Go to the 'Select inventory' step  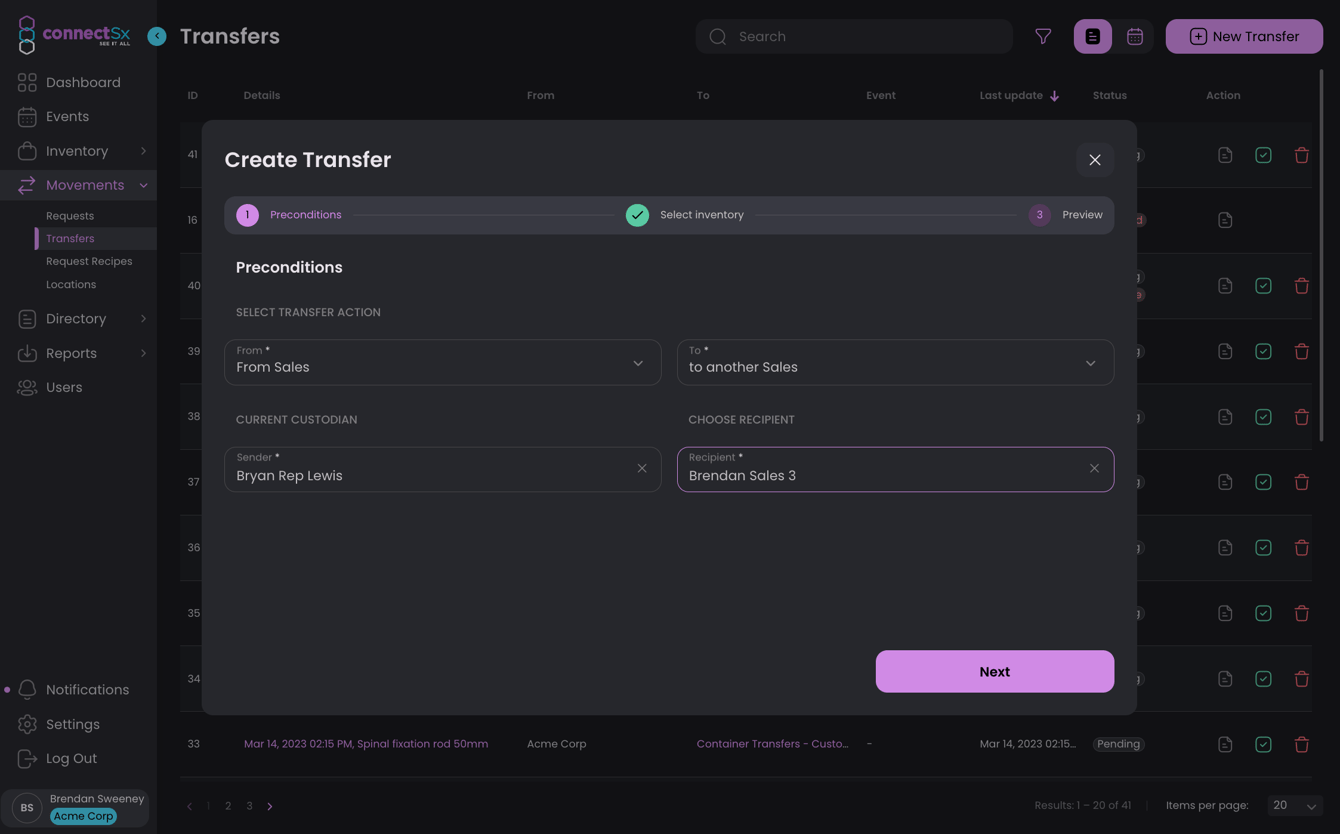[x=701, y=214]
